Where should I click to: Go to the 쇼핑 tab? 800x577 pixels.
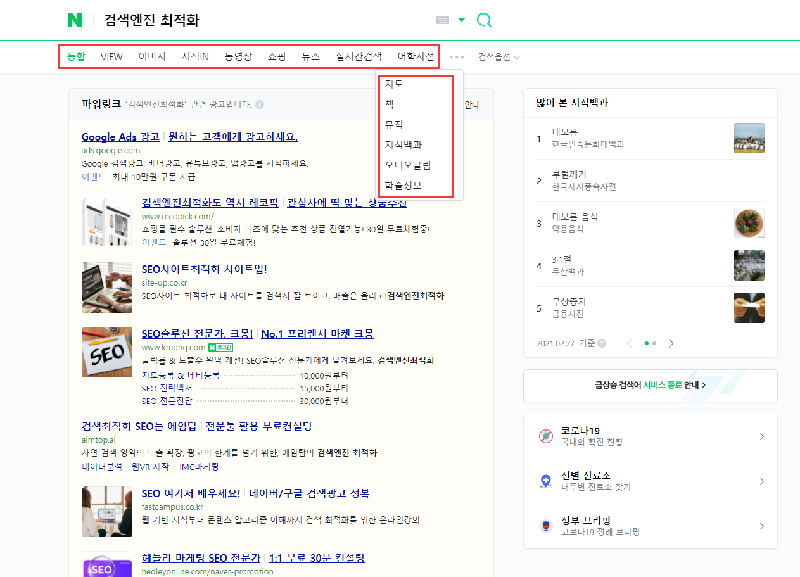pyautogui.click(x=277, y=57)
